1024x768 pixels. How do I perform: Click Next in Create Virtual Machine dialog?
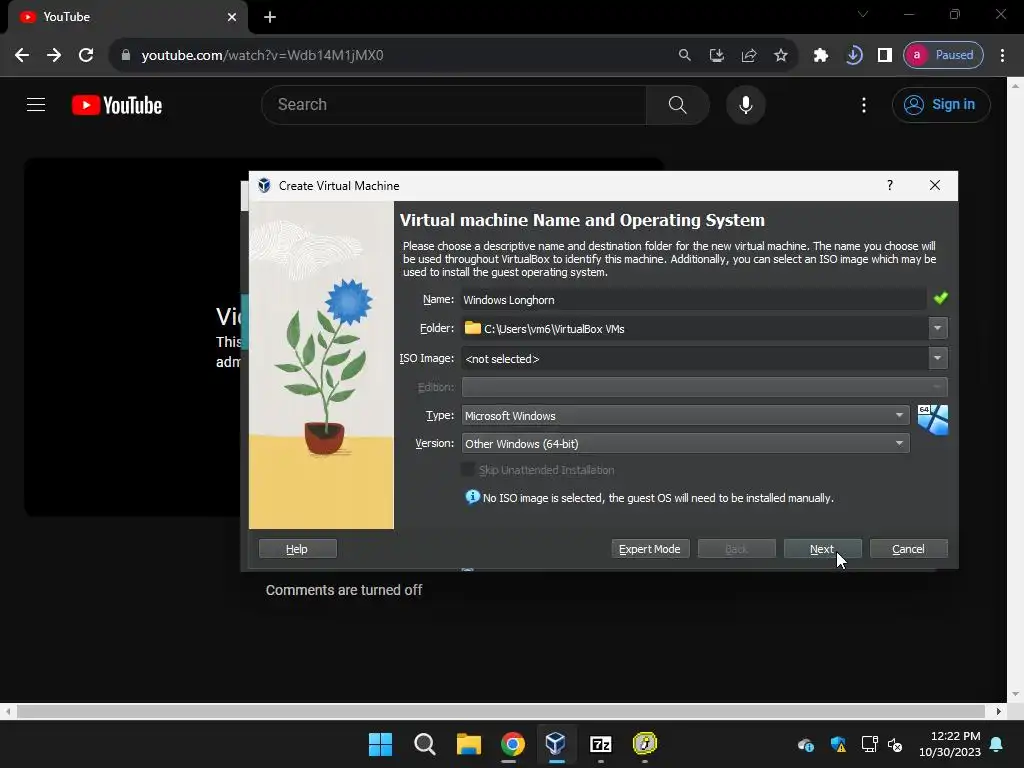(822, 549)
